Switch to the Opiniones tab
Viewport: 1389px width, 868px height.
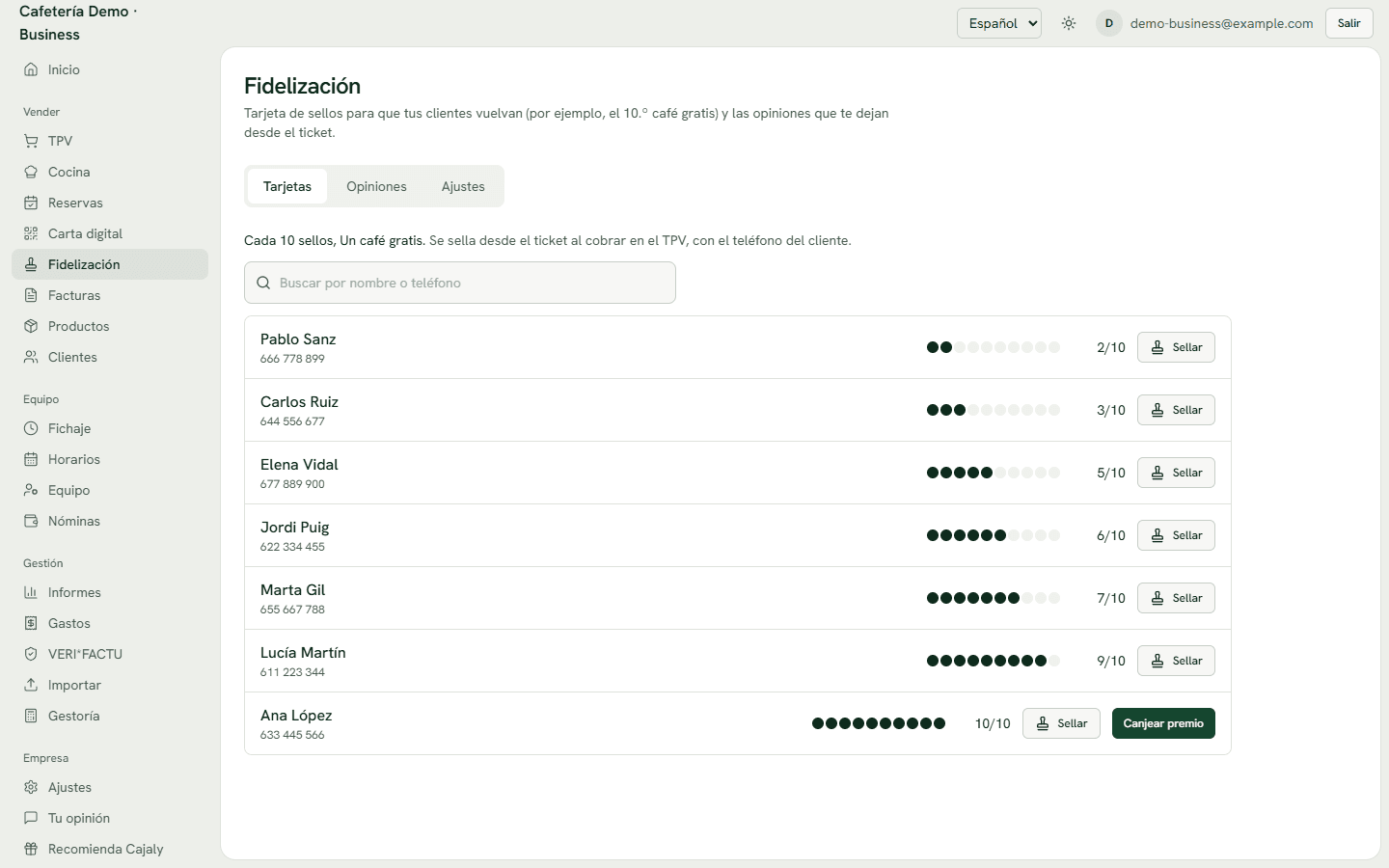pyautogui.click(x=376, y=186)
